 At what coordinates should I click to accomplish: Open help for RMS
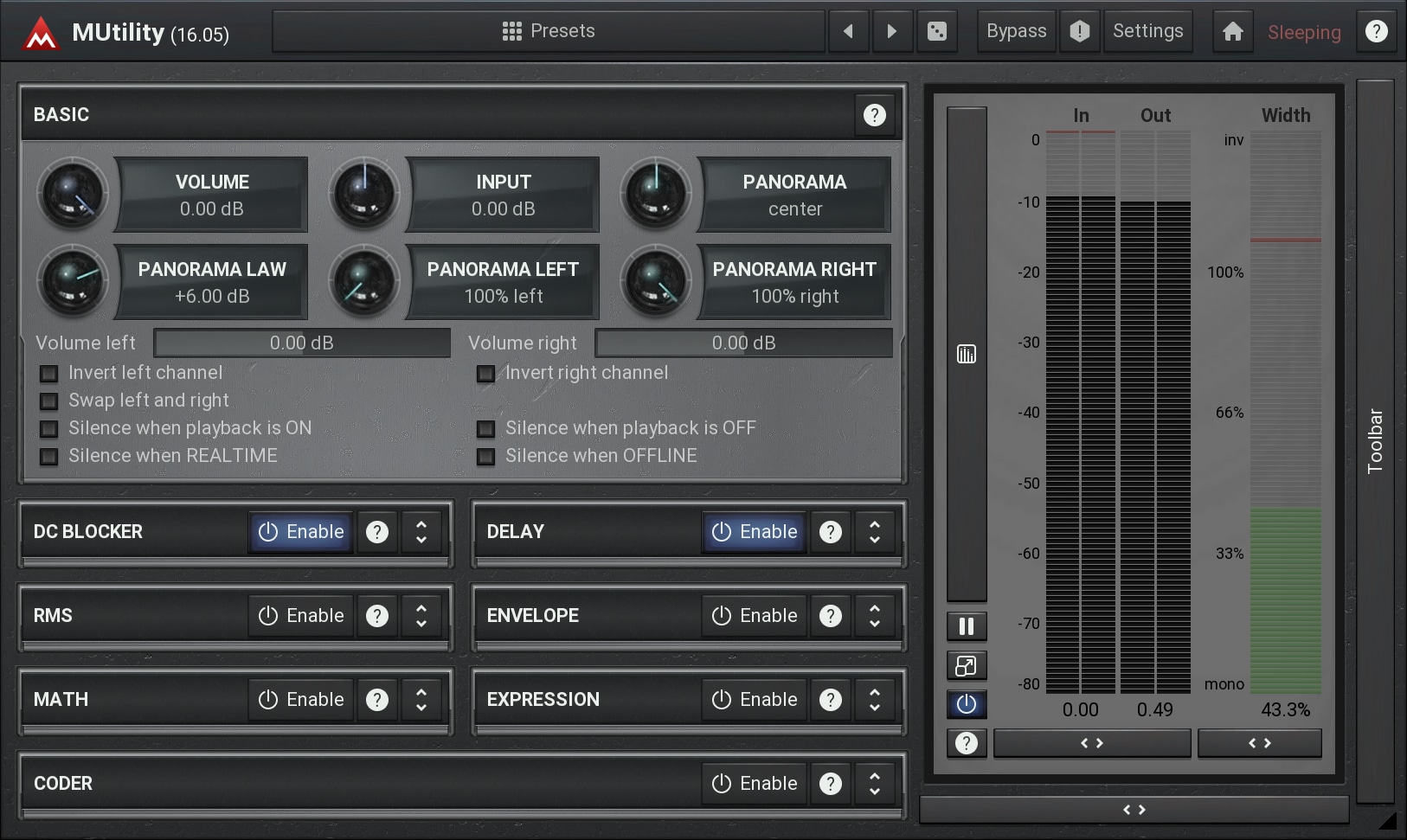pos(377,616)
